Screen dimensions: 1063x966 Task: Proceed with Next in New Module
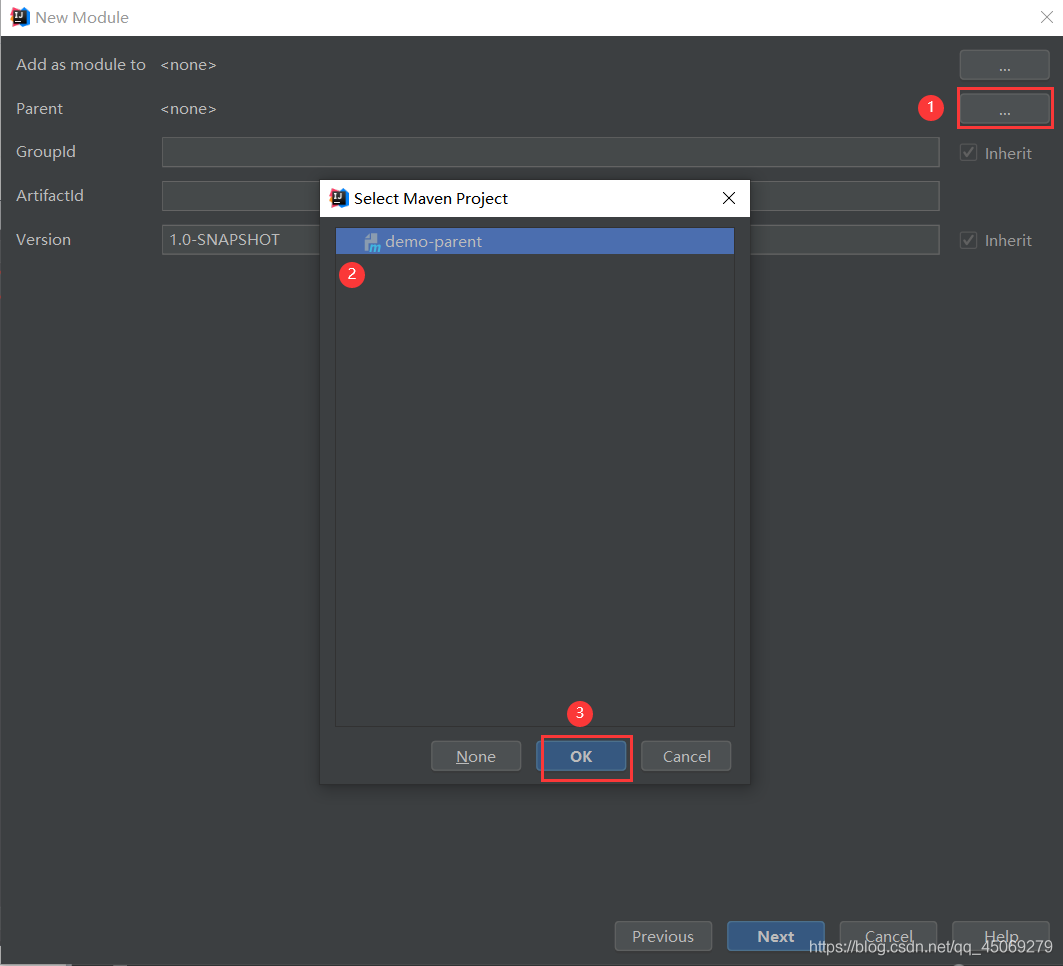point(776,936)
